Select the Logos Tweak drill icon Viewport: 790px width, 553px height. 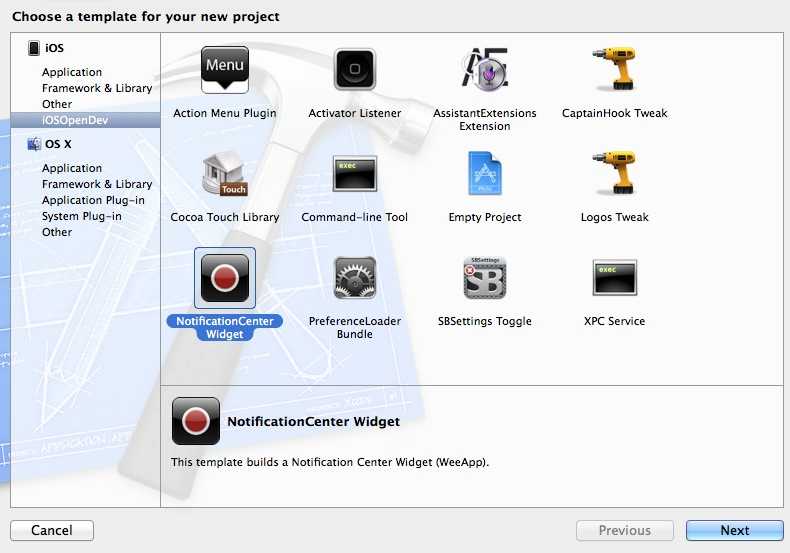[614, 173]
